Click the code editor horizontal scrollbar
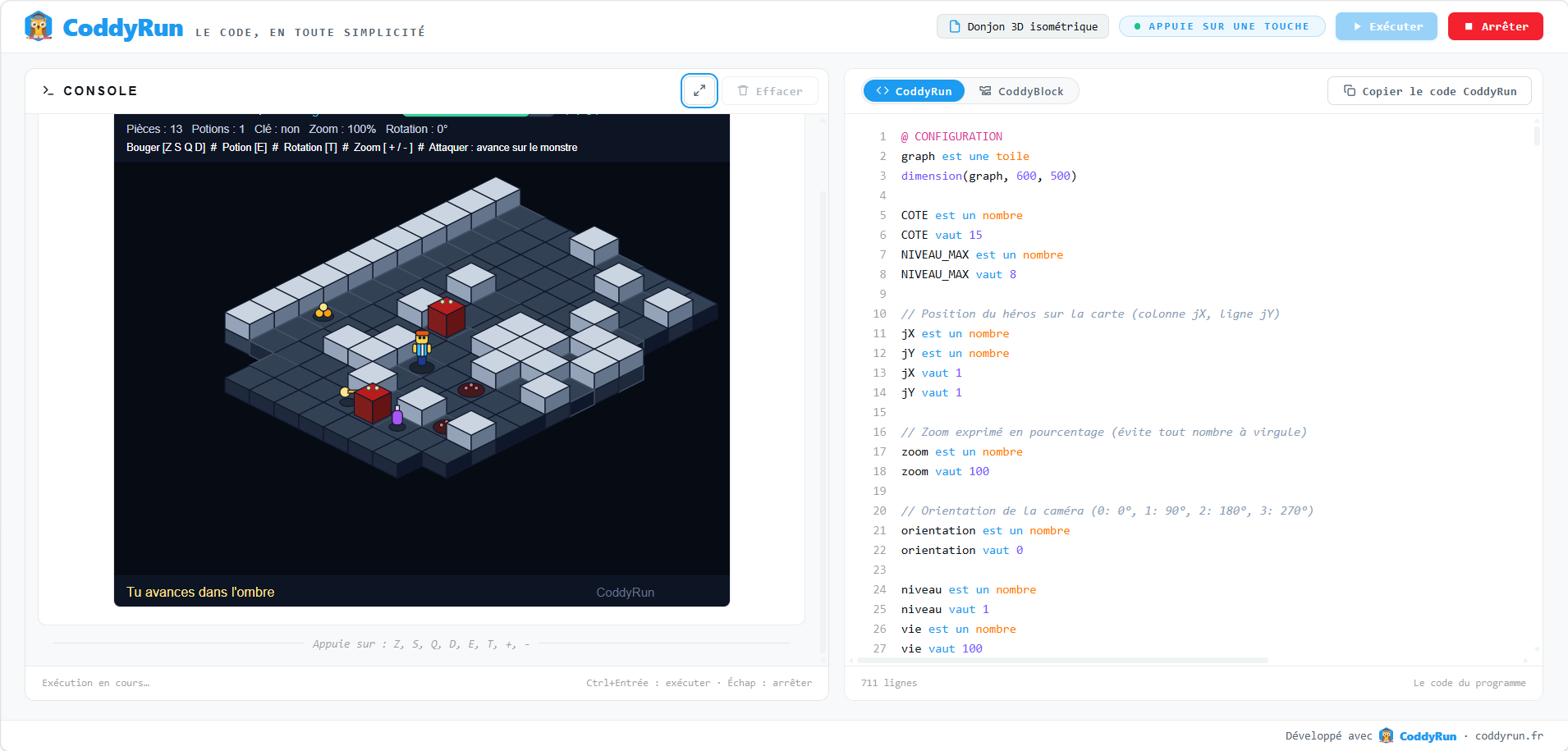1568x751 pixels. click(x=1062, y=660)
